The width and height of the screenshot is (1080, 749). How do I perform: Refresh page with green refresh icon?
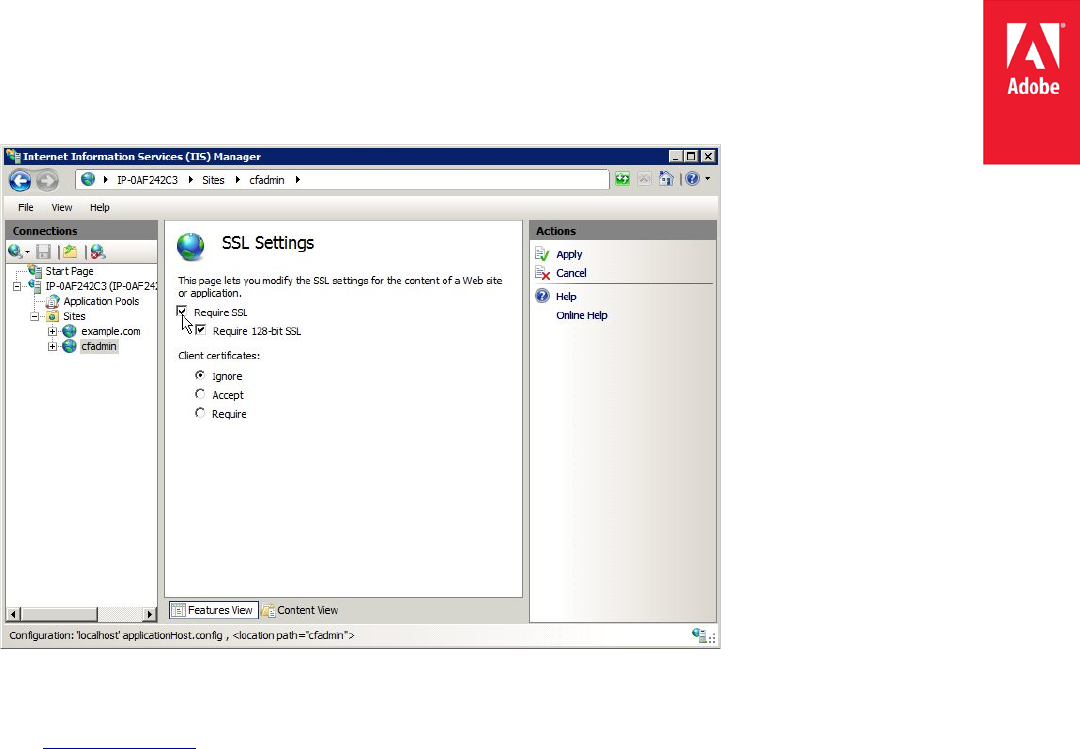click(x=623, y=179)
